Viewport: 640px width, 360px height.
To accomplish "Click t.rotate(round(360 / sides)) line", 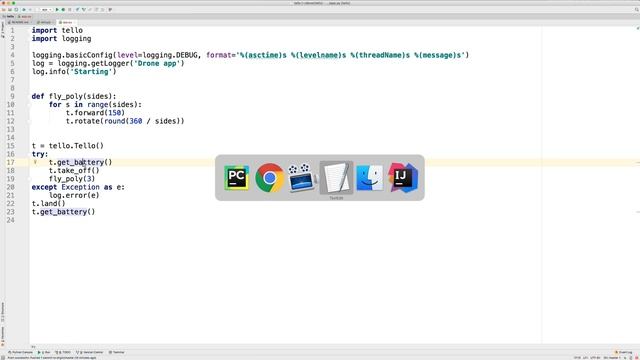I will tap(125, 121).
